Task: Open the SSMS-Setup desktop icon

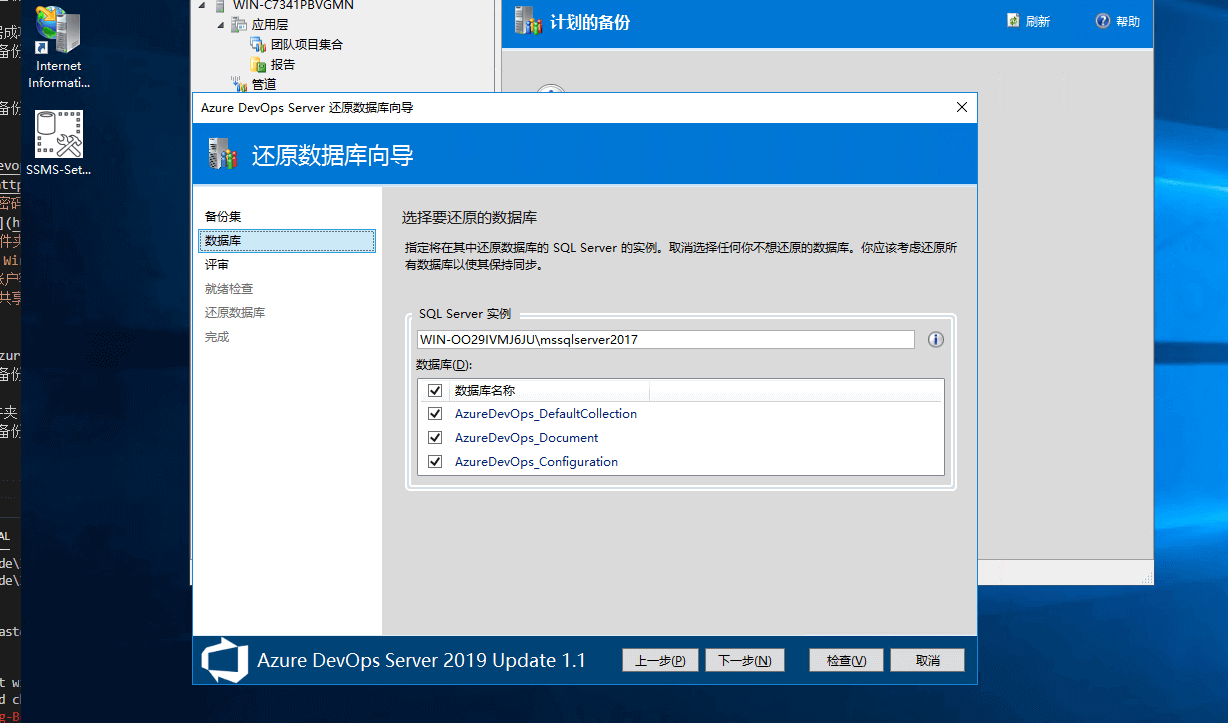Action: (58, 134)
